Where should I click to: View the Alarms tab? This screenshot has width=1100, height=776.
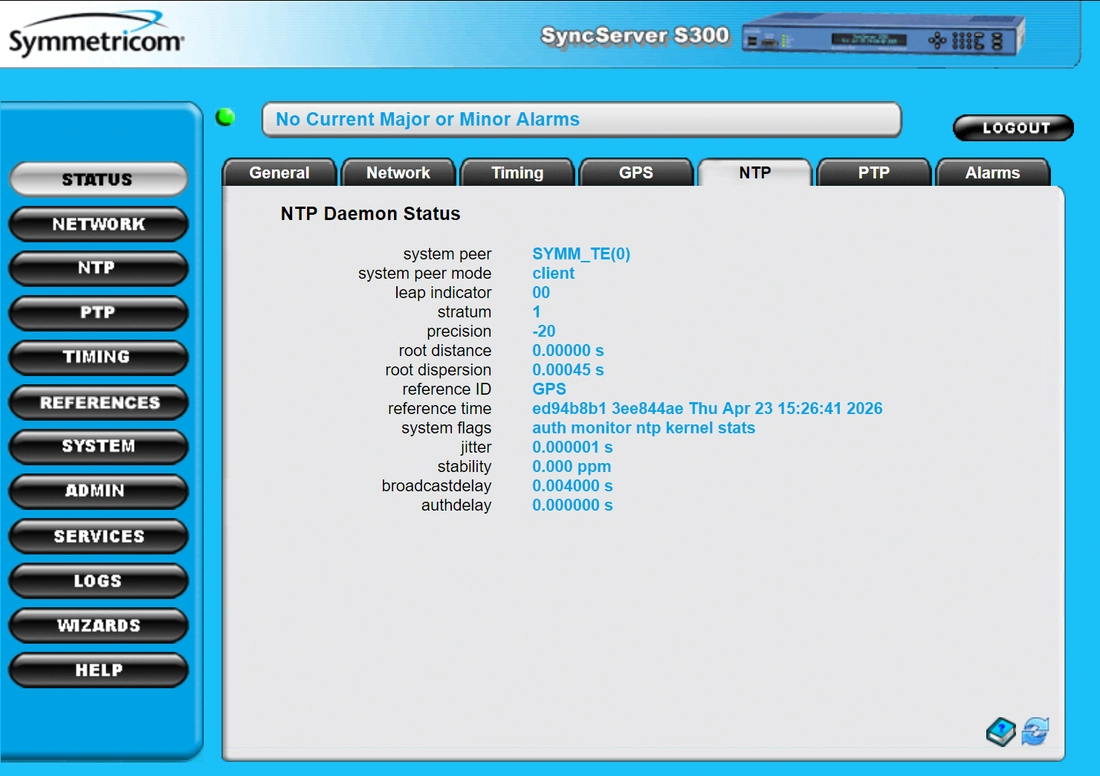992,173
